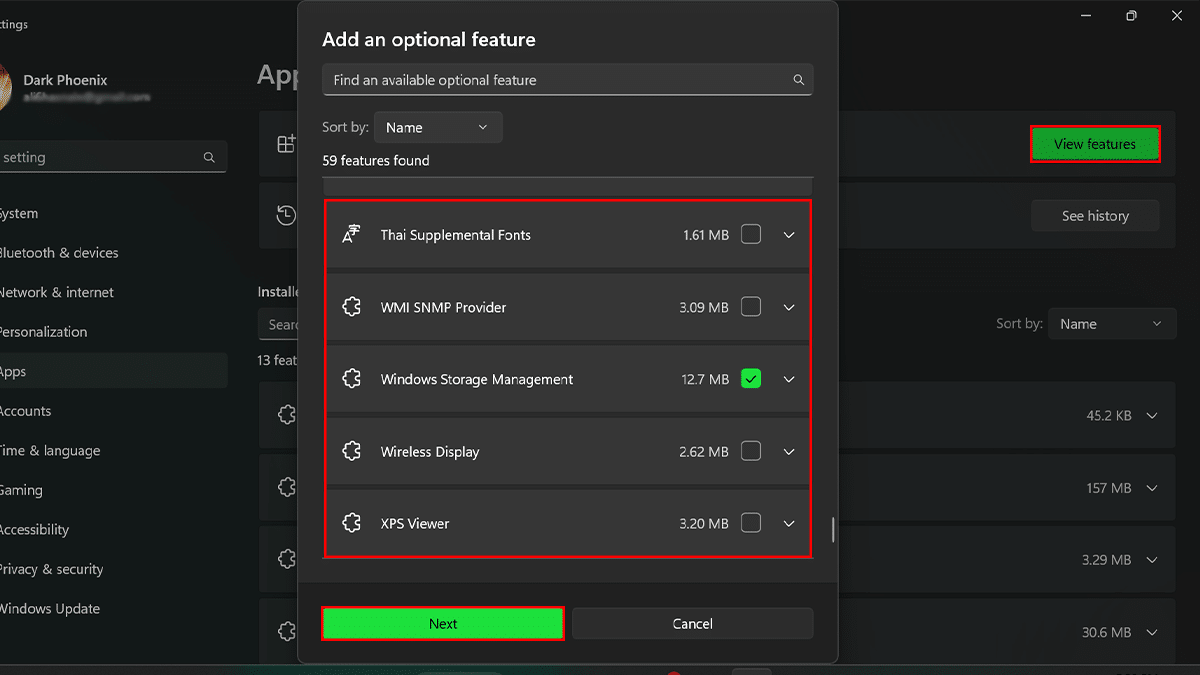1200x675 pixels.
Task: Click the search magnifier in feature search box
Action: [x=798, y=80]
